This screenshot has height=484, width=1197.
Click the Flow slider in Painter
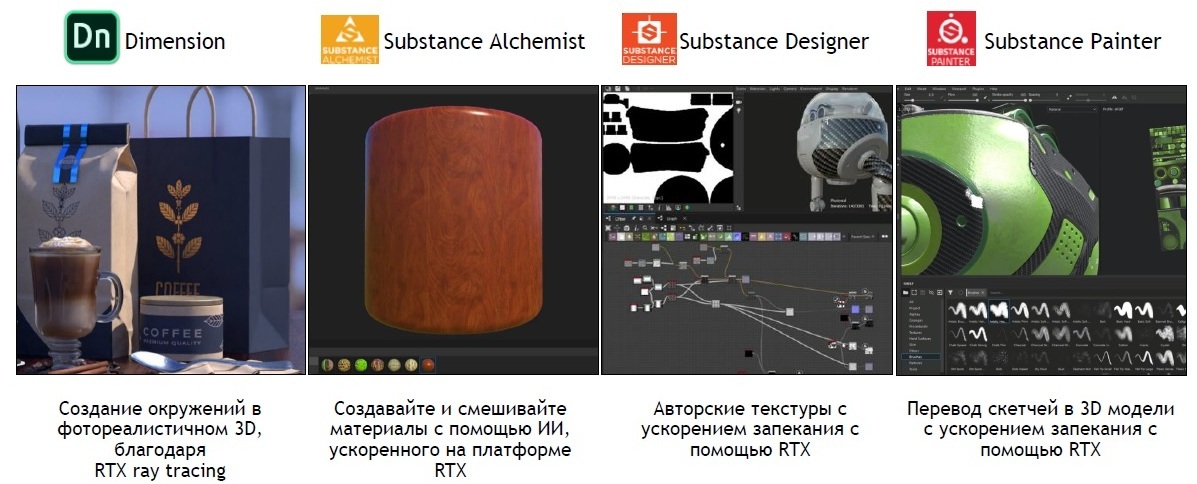tap(963, 101)
